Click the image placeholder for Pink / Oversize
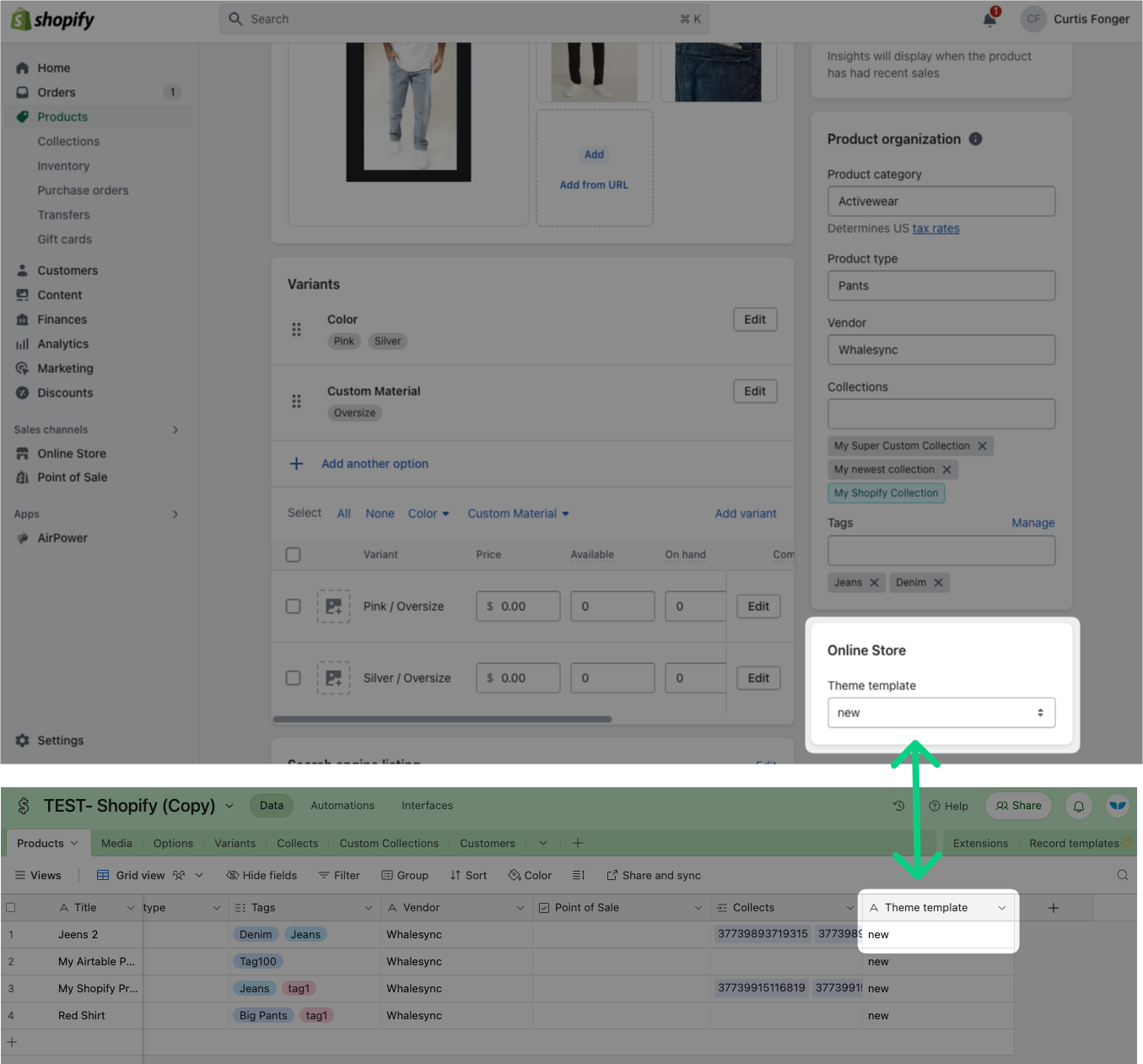1143x1064 pixels. pyautogui.click(x=333, y=607)
